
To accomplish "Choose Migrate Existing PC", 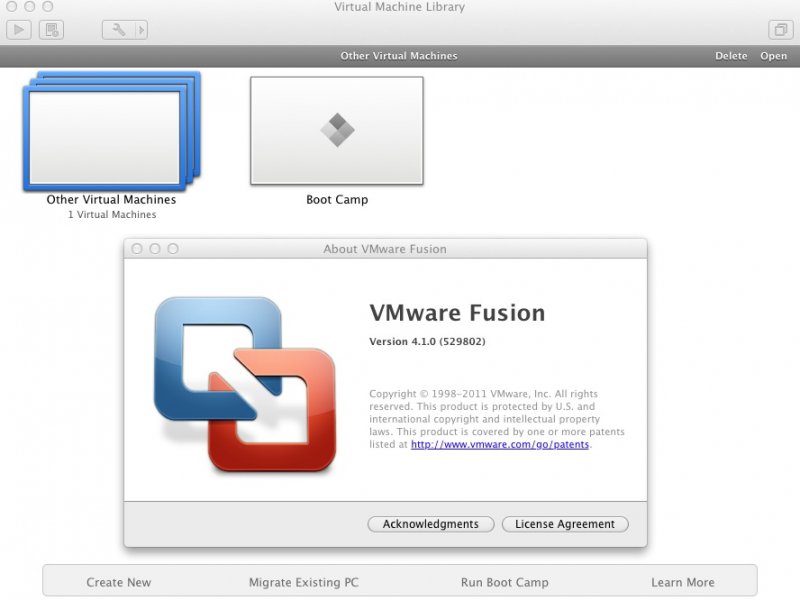I will pyautogui.click(x=304, y=582).
